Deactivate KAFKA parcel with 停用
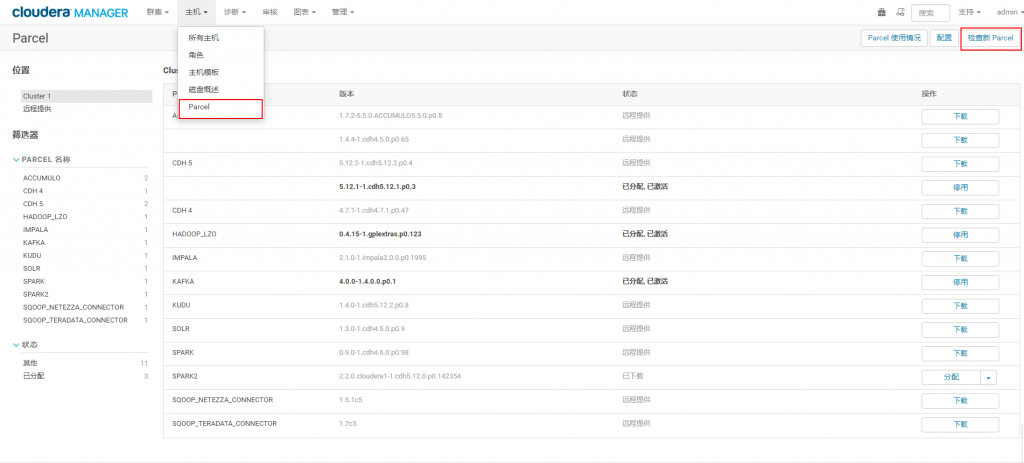Viewport: 1024px width, 463px height. [960, 283]
